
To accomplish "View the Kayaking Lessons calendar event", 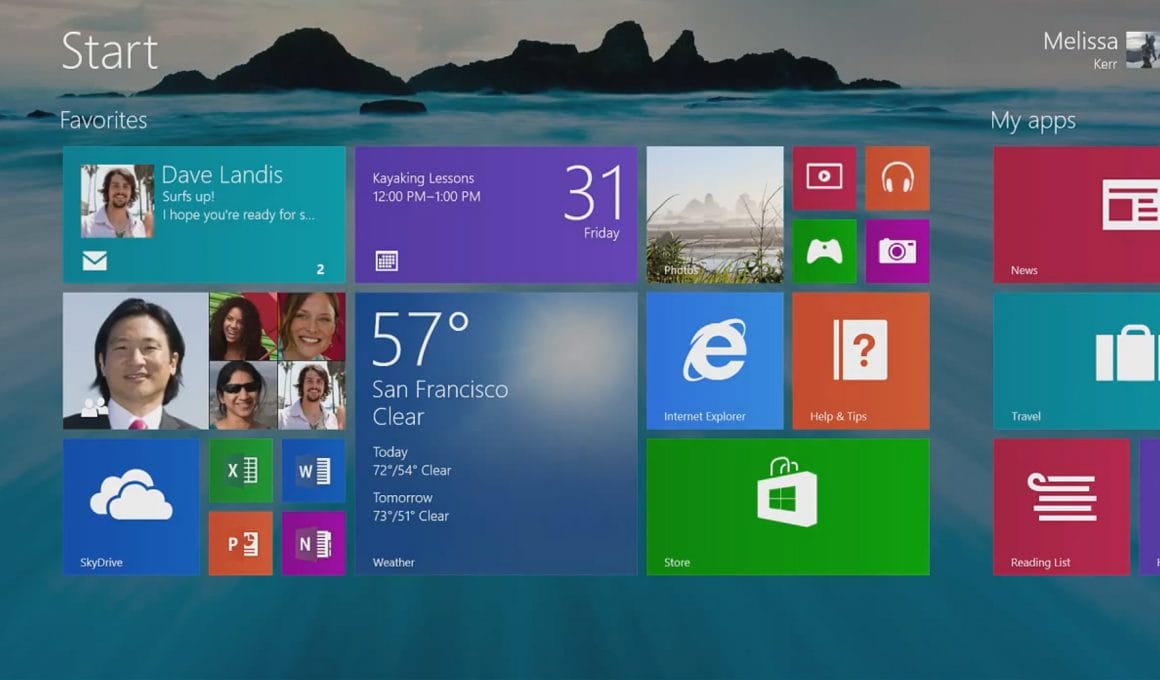I will click(x=495, y=214).
